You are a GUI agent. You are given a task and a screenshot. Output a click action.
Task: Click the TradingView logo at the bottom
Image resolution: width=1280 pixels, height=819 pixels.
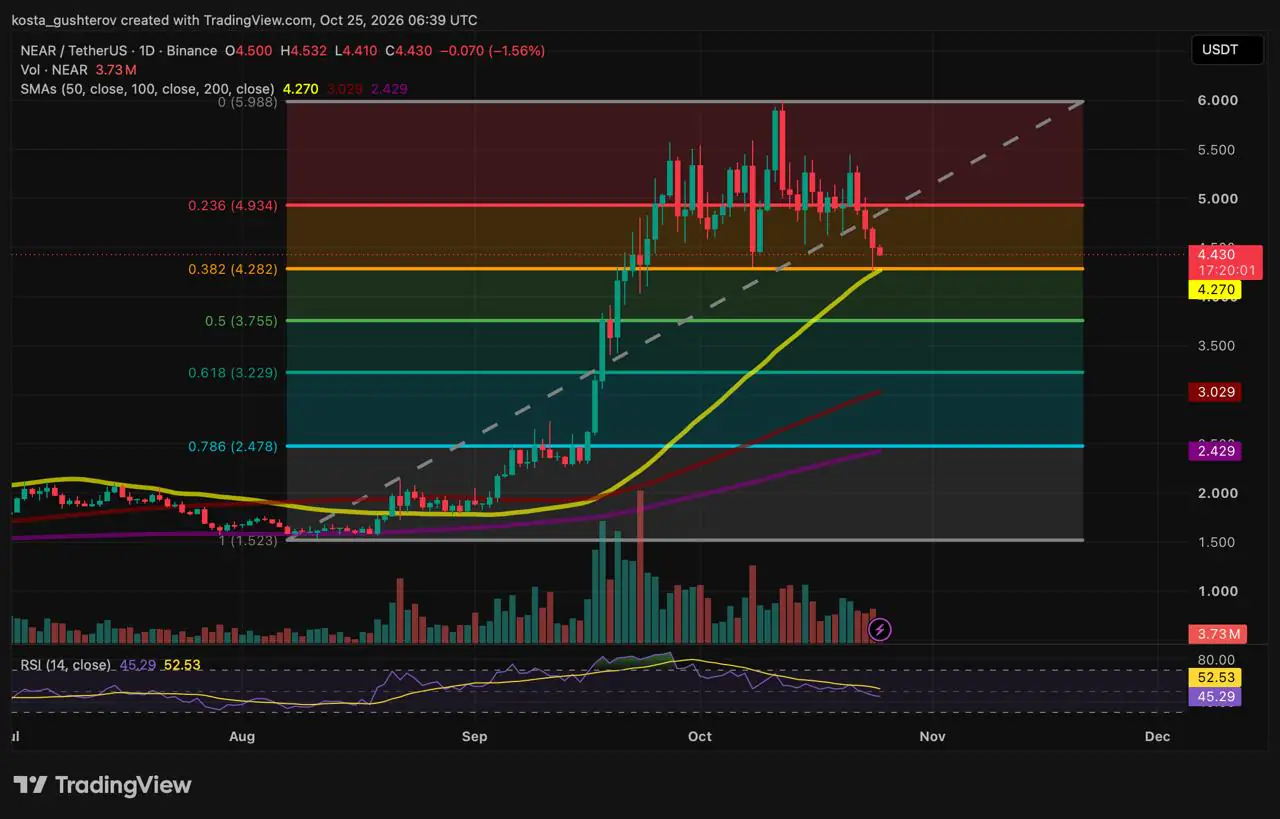102,785
